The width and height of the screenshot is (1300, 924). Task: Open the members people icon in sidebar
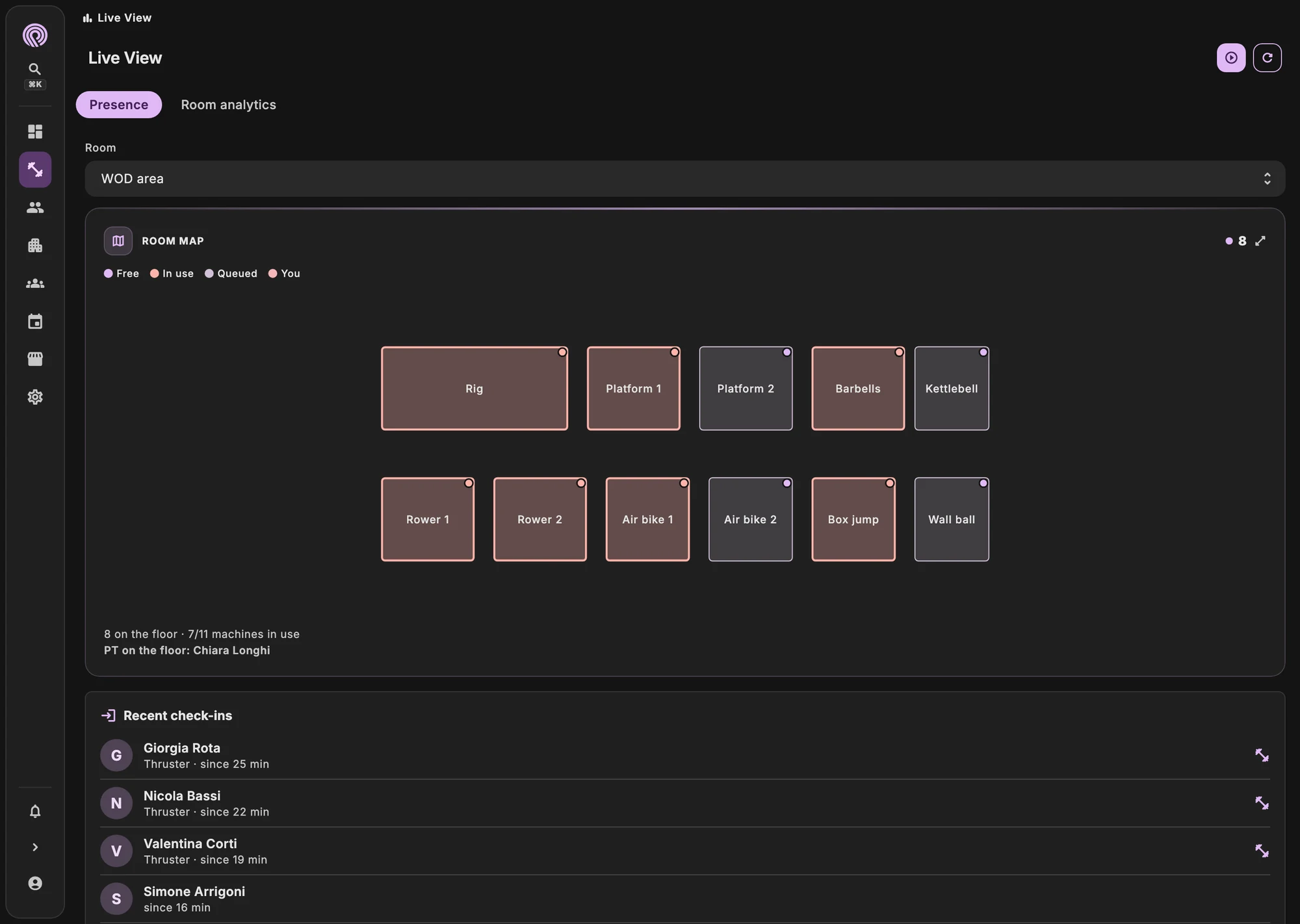[35, 208]
